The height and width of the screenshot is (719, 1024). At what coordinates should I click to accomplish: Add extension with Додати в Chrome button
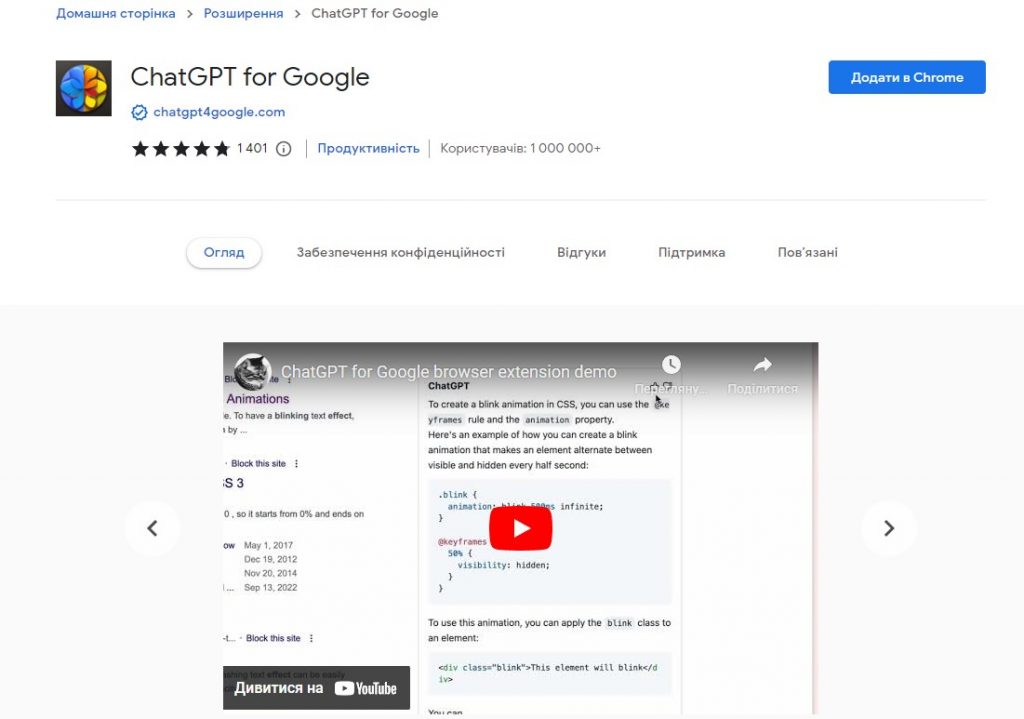click(x=907, y=77)
